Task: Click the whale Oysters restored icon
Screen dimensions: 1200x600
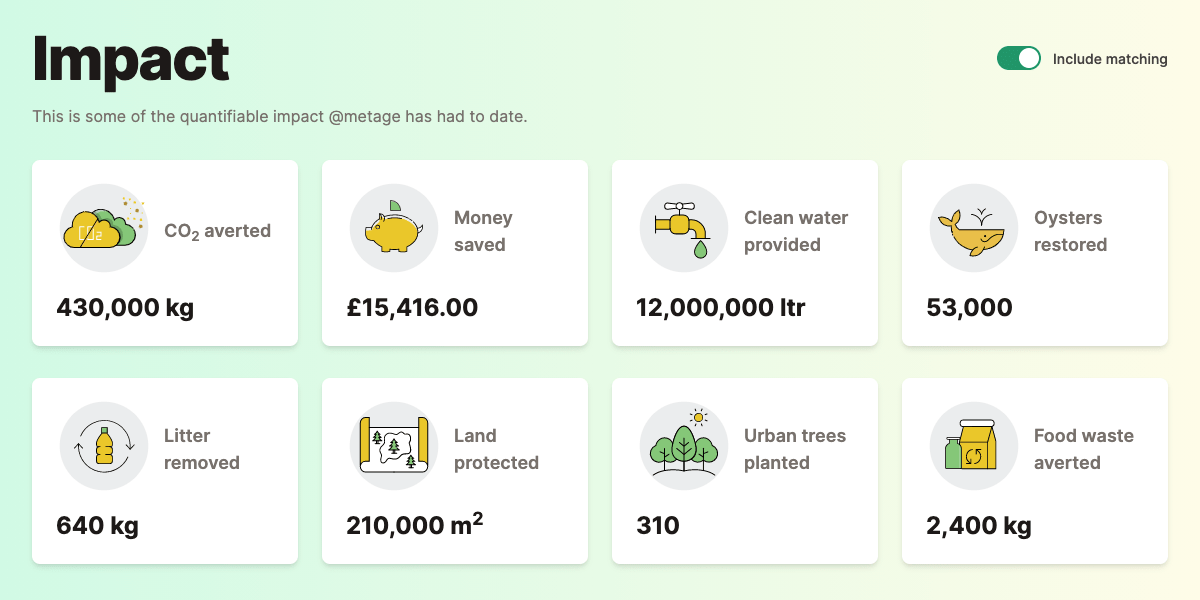Action: tap(974, 228)
